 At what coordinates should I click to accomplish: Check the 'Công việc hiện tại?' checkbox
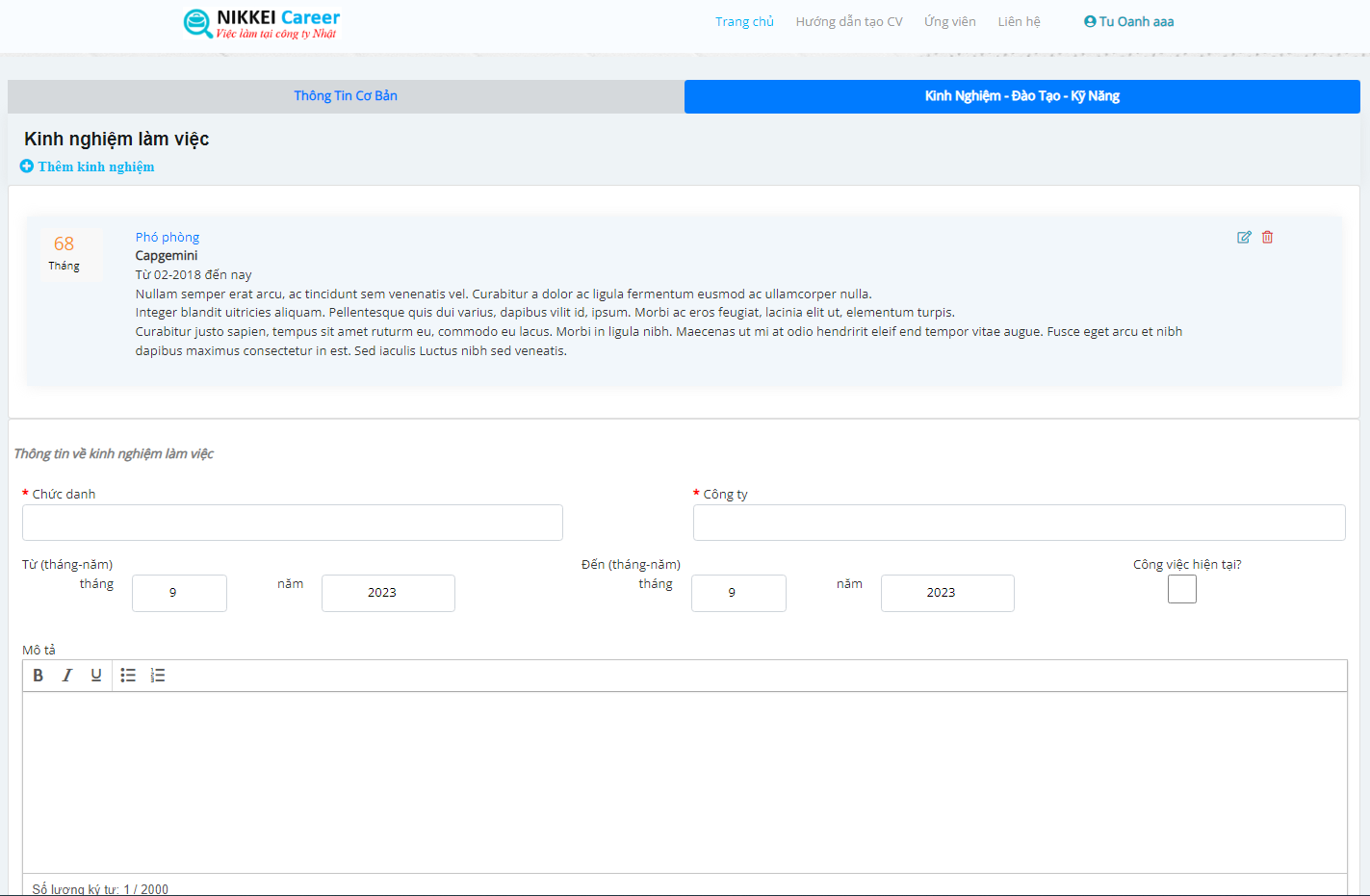click(x=1181, y=589)
